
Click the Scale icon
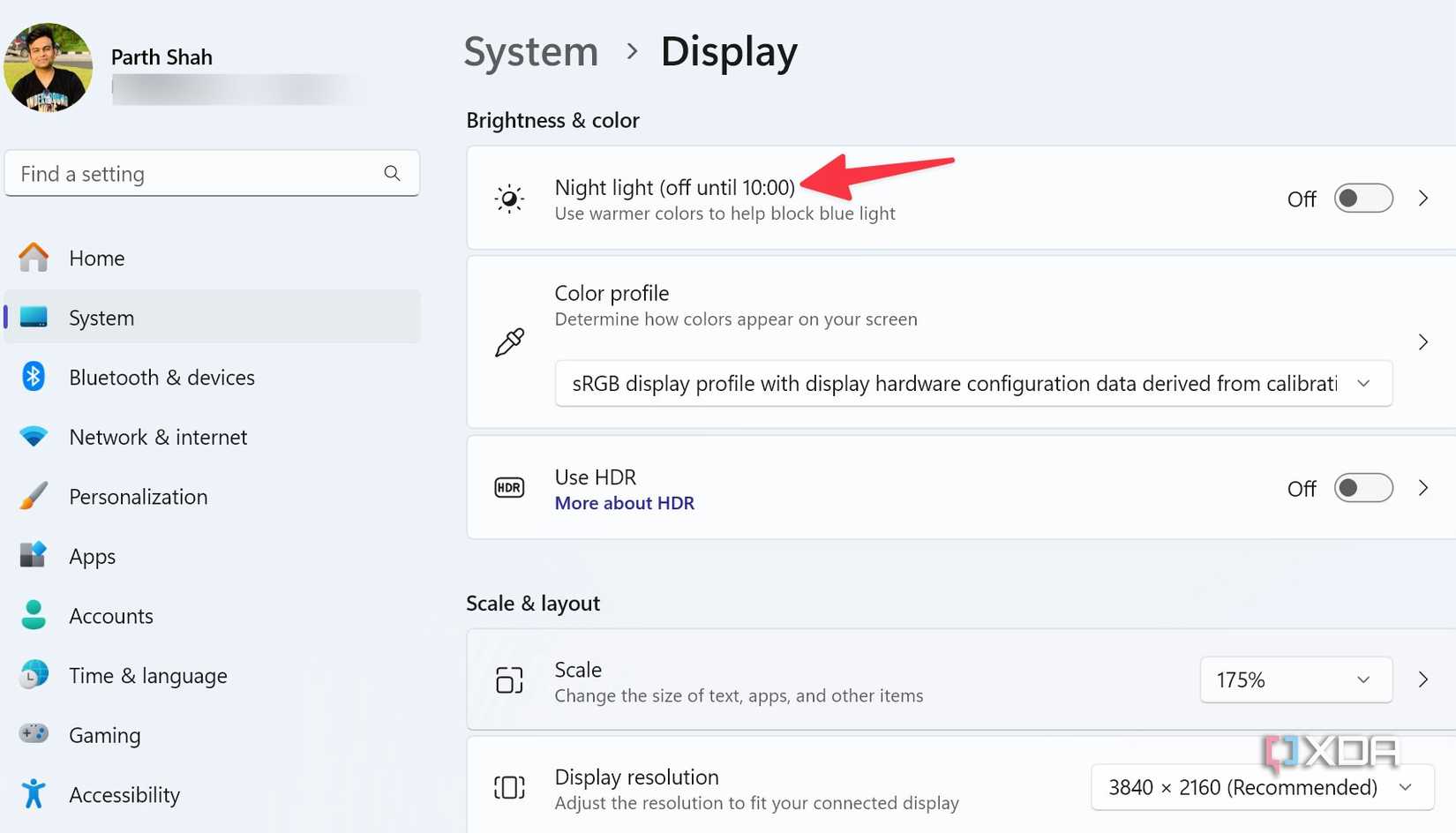(x=509, y=679)
